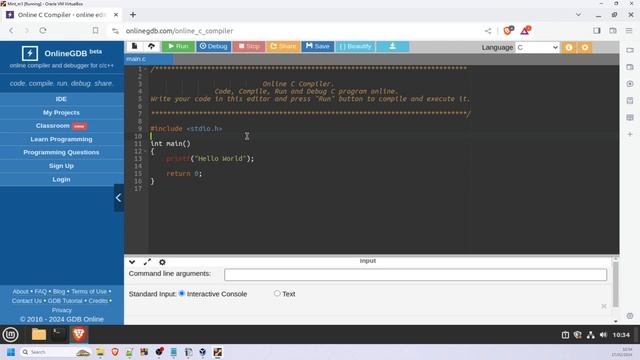Open the Language dropdown showing C
The image size is (640, 360).
(537, 47)
